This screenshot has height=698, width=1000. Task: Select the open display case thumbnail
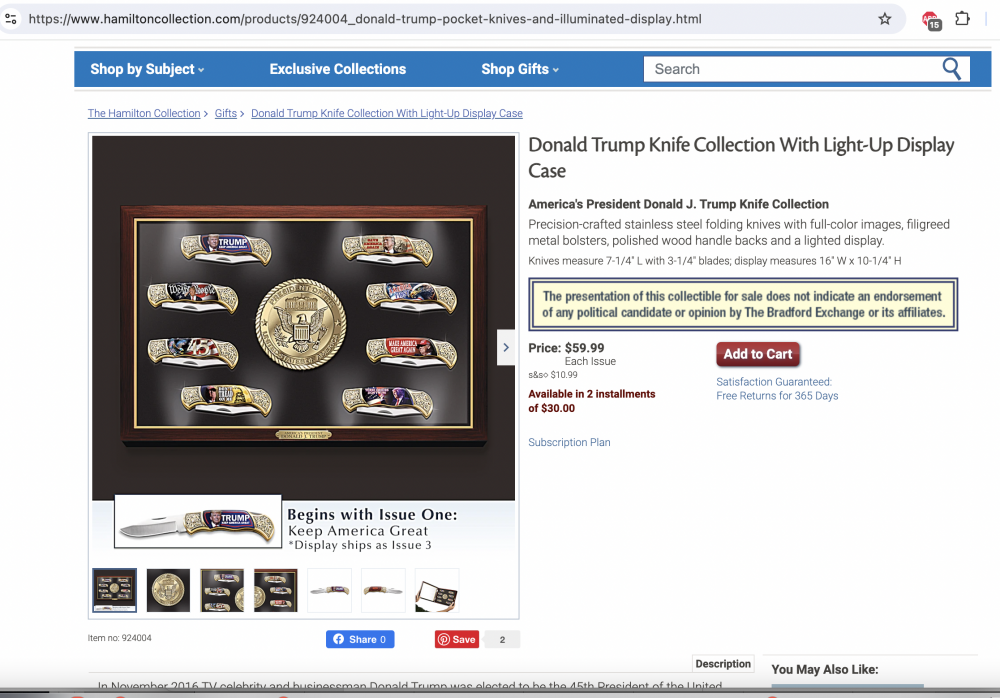pyautogui.click(x=437, y=590)
